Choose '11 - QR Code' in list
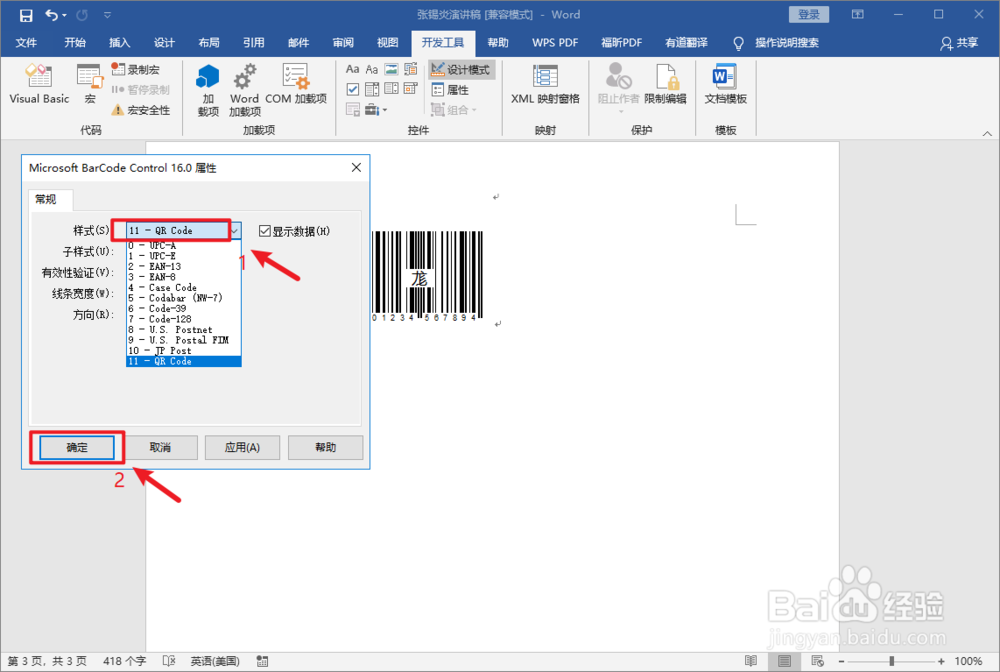Screen dimensions: 1000x672 184,362
